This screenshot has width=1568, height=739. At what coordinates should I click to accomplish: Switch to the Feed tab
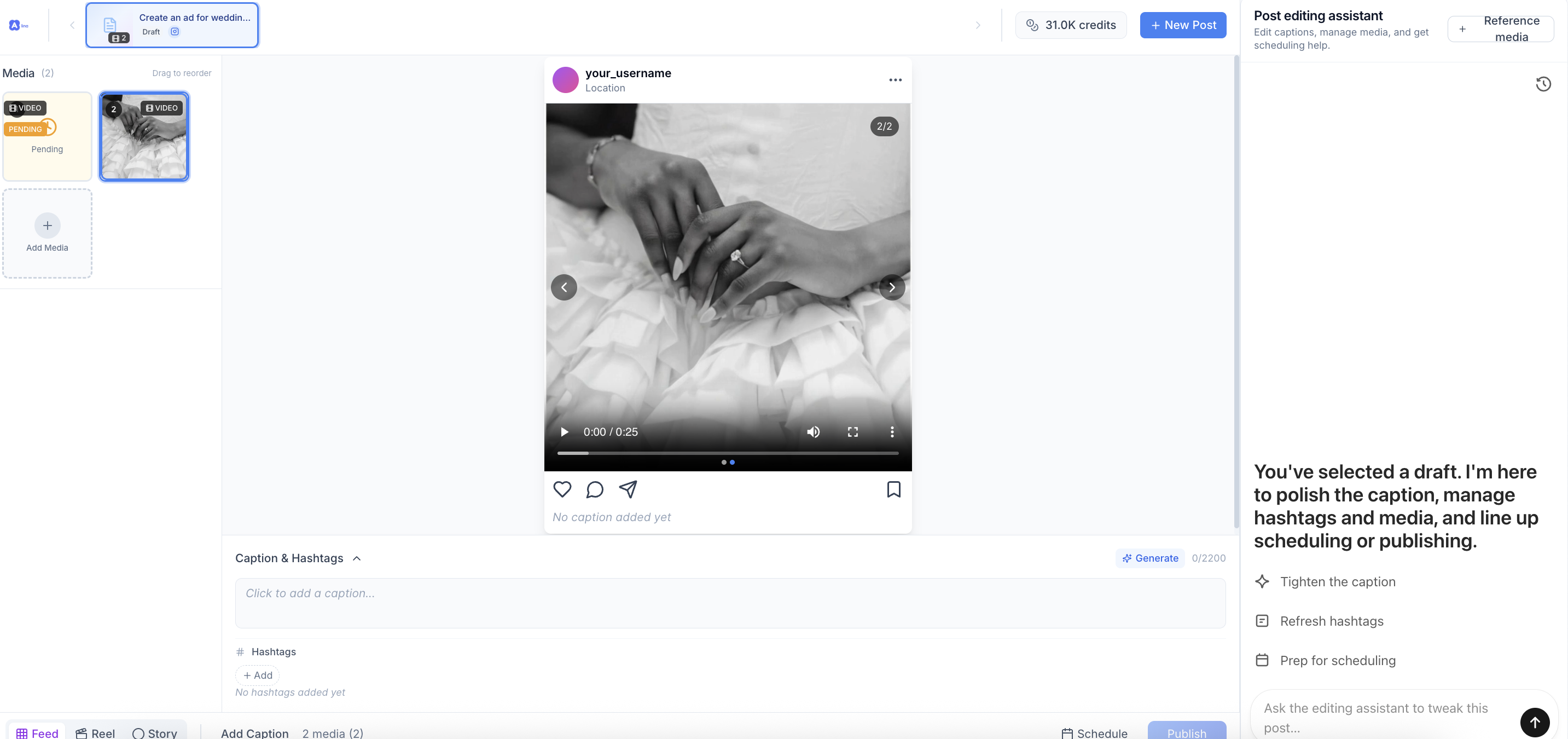[x=37, y=733]
